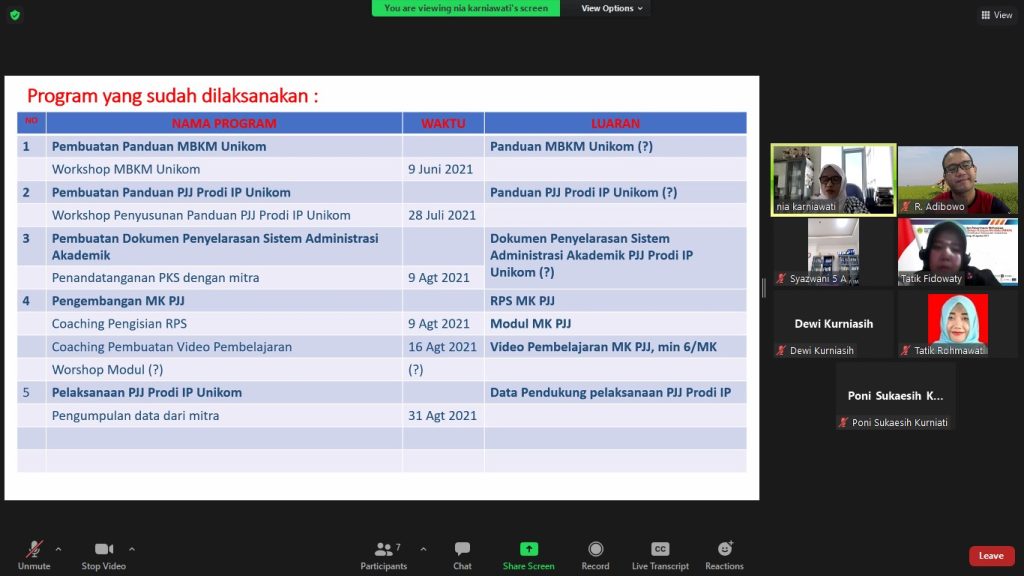Click the LUARAN column header
This screenshot has width=1024, height=576.
tap(615, 123)
